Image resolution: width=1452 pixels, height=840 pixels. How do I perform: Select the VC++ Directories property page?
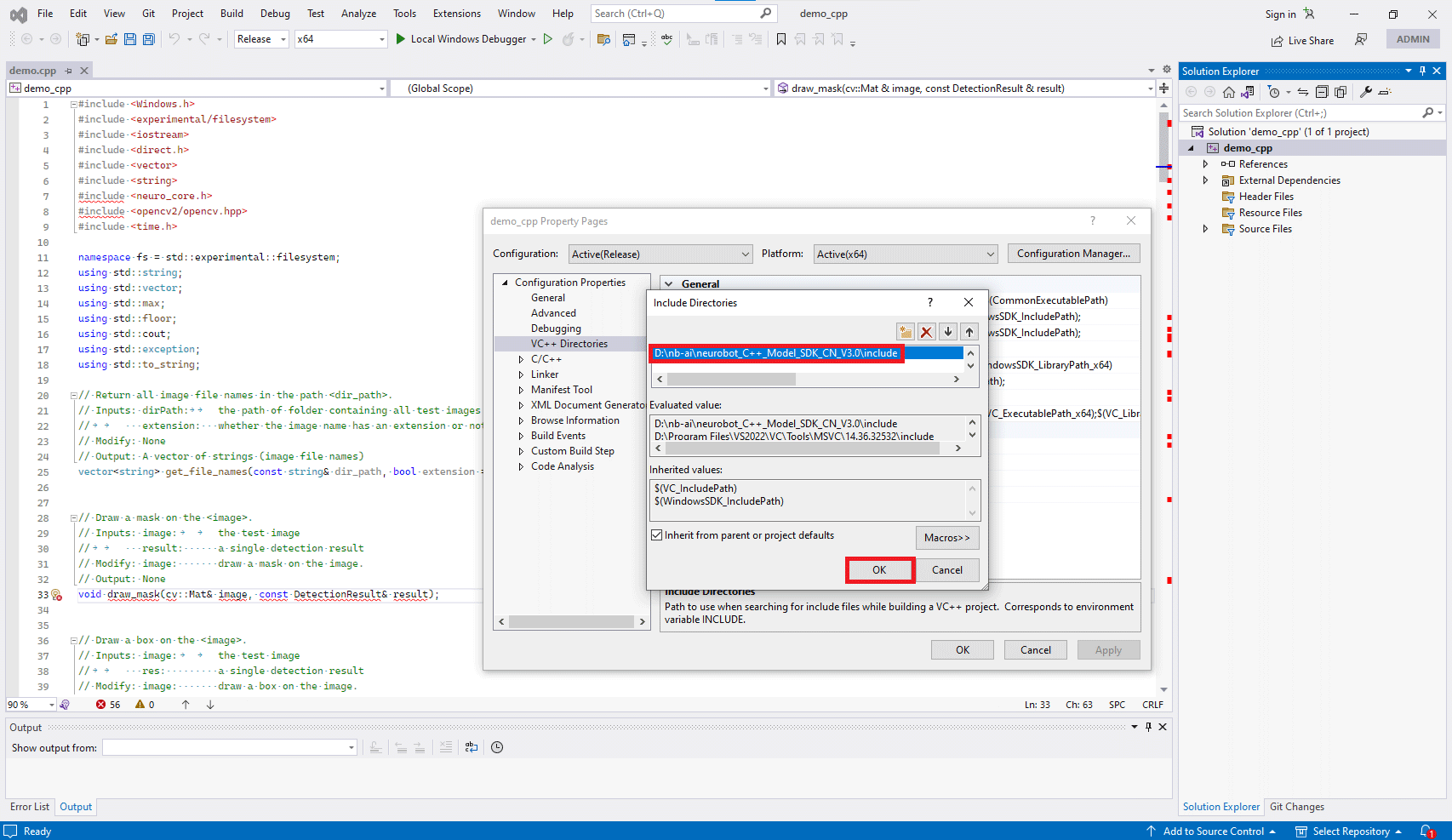pyautogui.click(x=569, y=344)
